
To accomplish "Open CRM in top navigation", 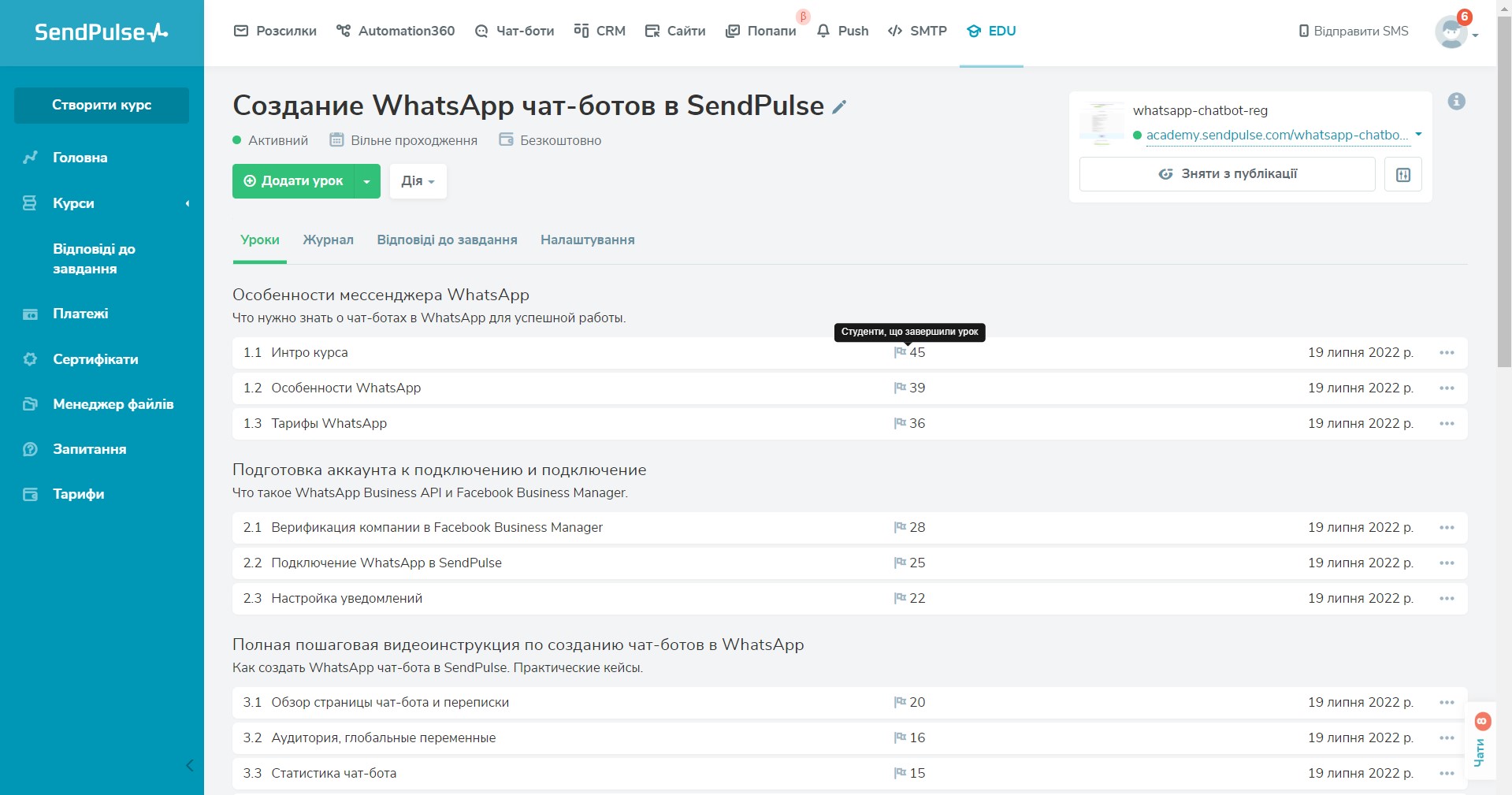I will (x=600, y=31).
